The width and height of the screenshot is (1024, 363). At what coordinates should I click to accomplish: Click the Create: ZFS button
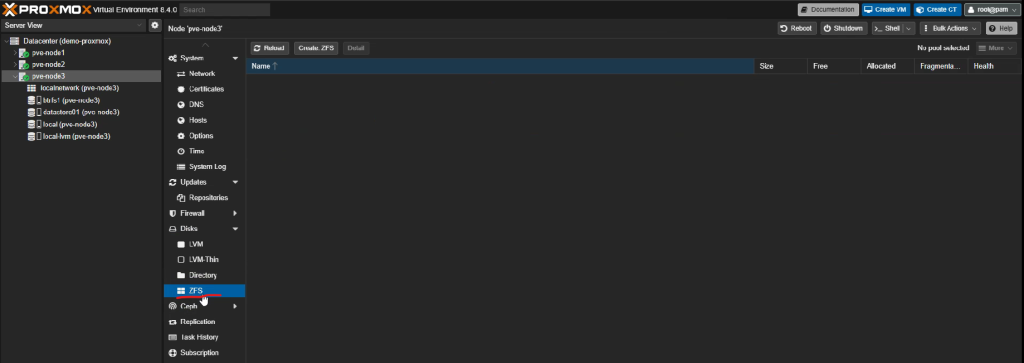316,48
